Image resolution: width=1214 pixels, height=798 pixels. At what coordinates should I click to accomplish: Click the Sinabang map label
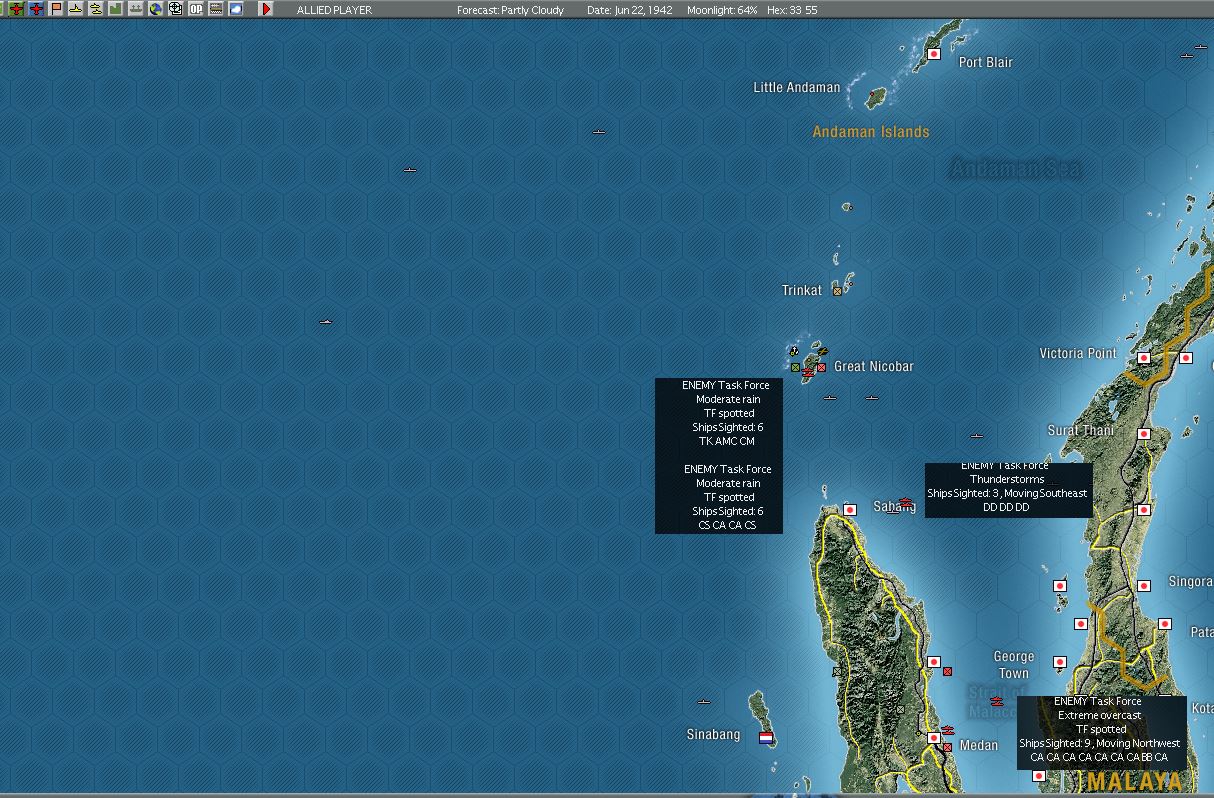click(x=714, y=734)
